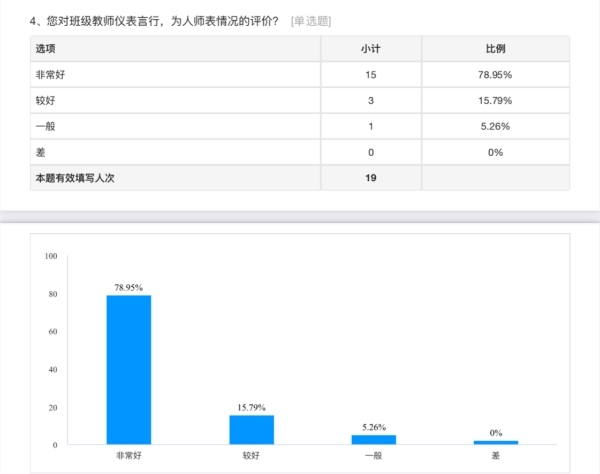
Task: Click the 78.95% label above the chart bar
Action: pos(129,287)
